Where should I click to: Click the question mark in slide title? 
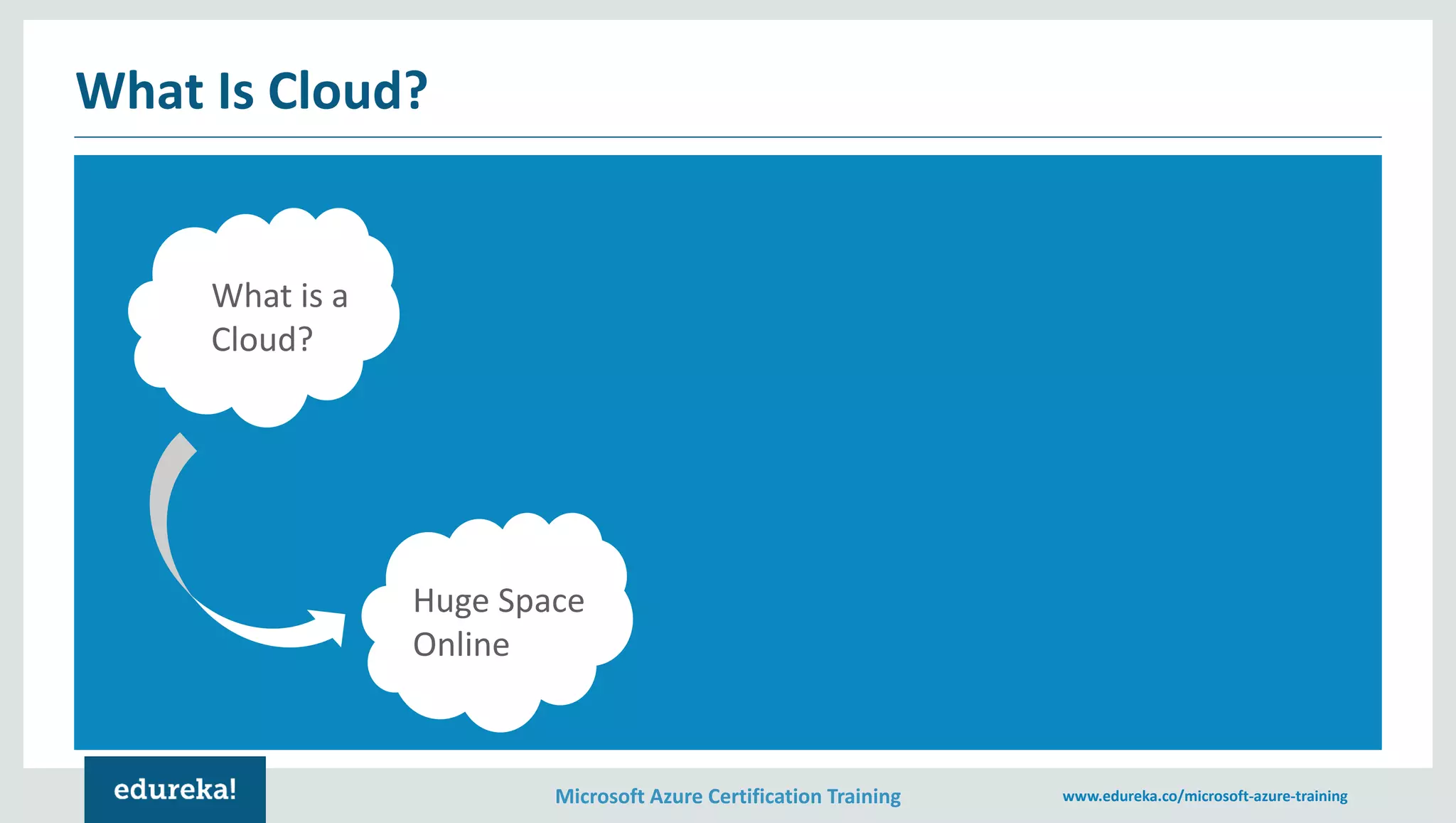click(x=414, y=91)
